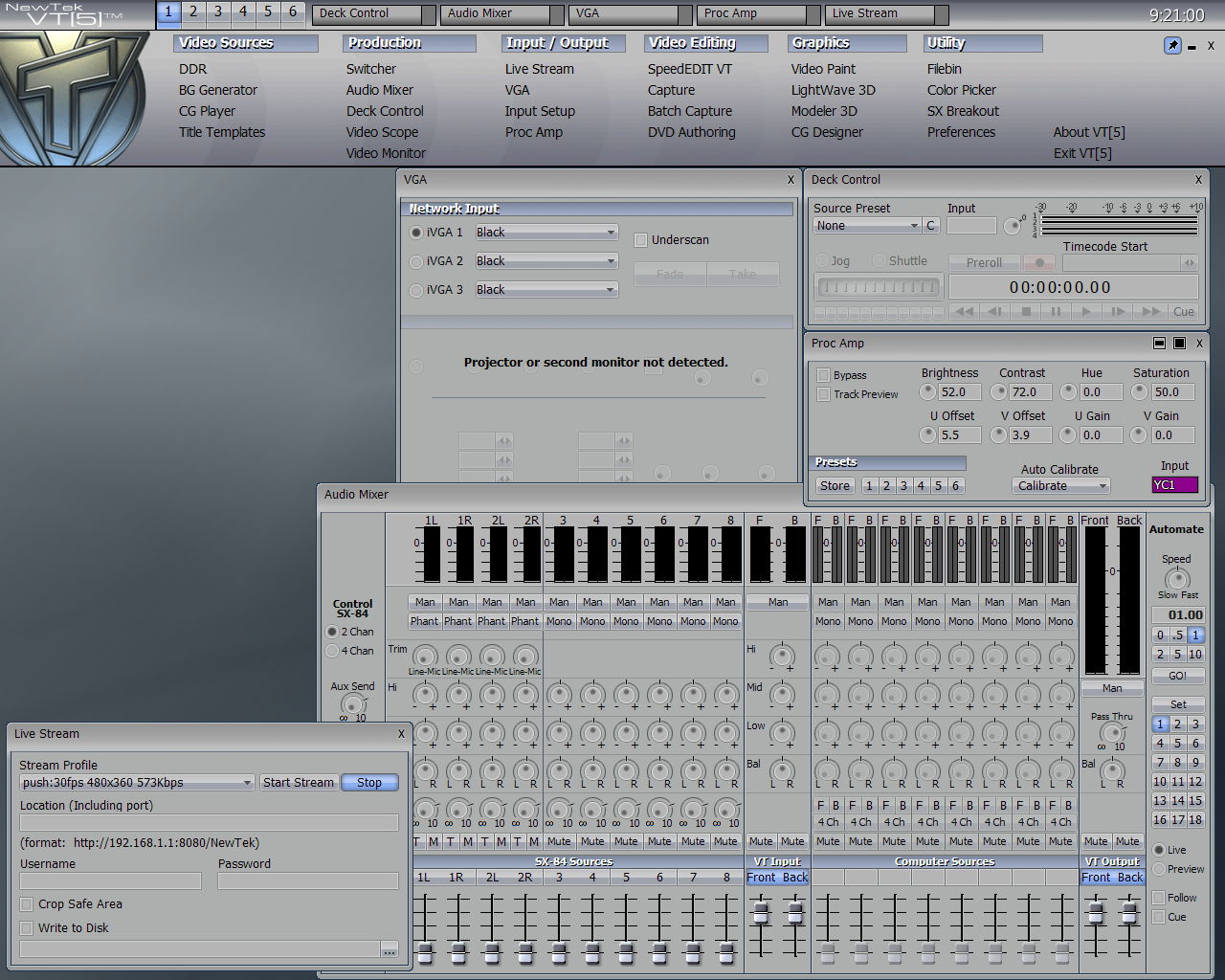1225x980 pixels.
Task: Toggle the Follow checkbox in Audio Mixer
Action: point(1159,898)
